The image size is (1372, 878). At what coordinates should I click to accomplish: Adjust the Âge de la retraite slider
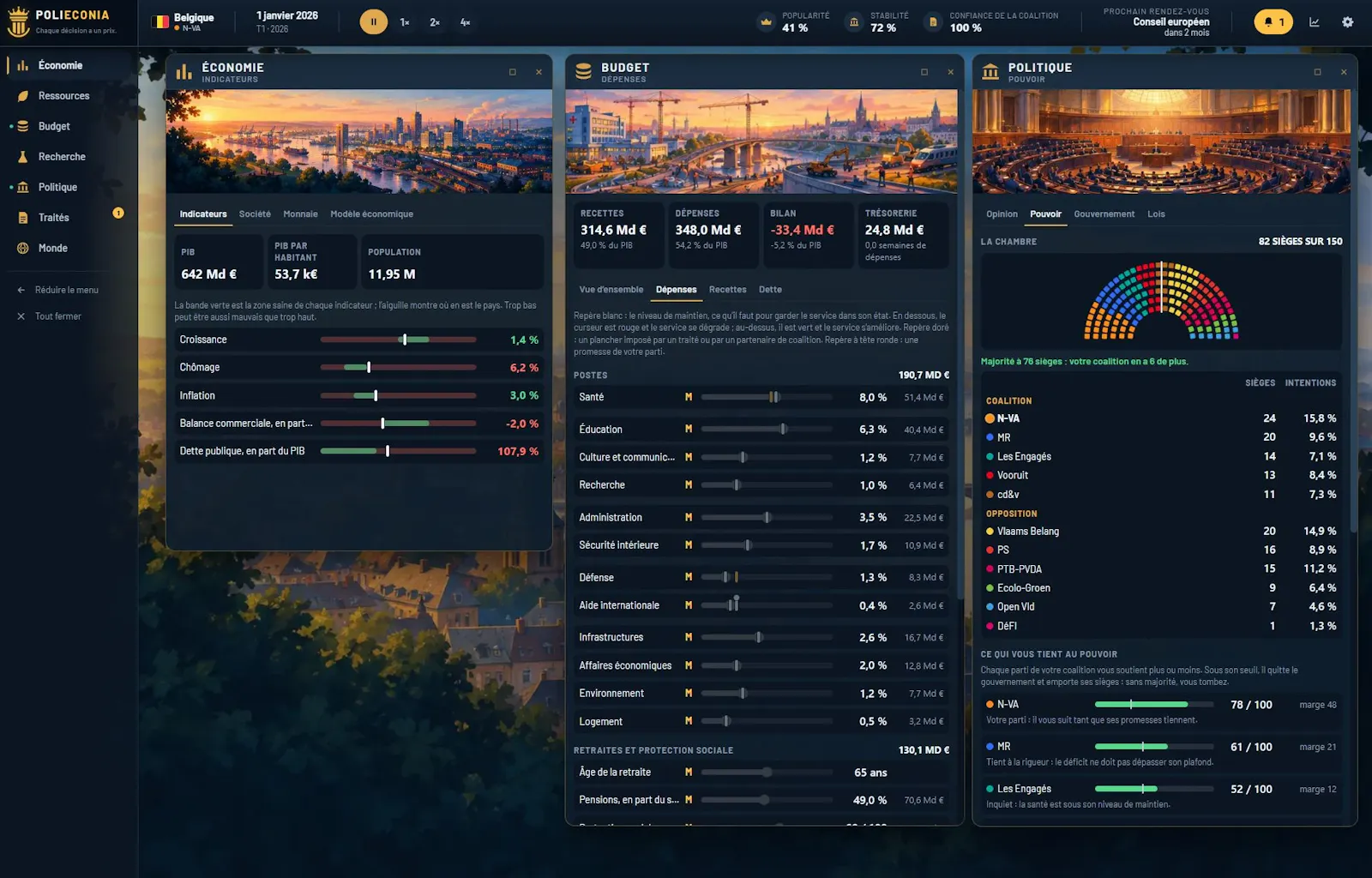click(x=767, y=773)
